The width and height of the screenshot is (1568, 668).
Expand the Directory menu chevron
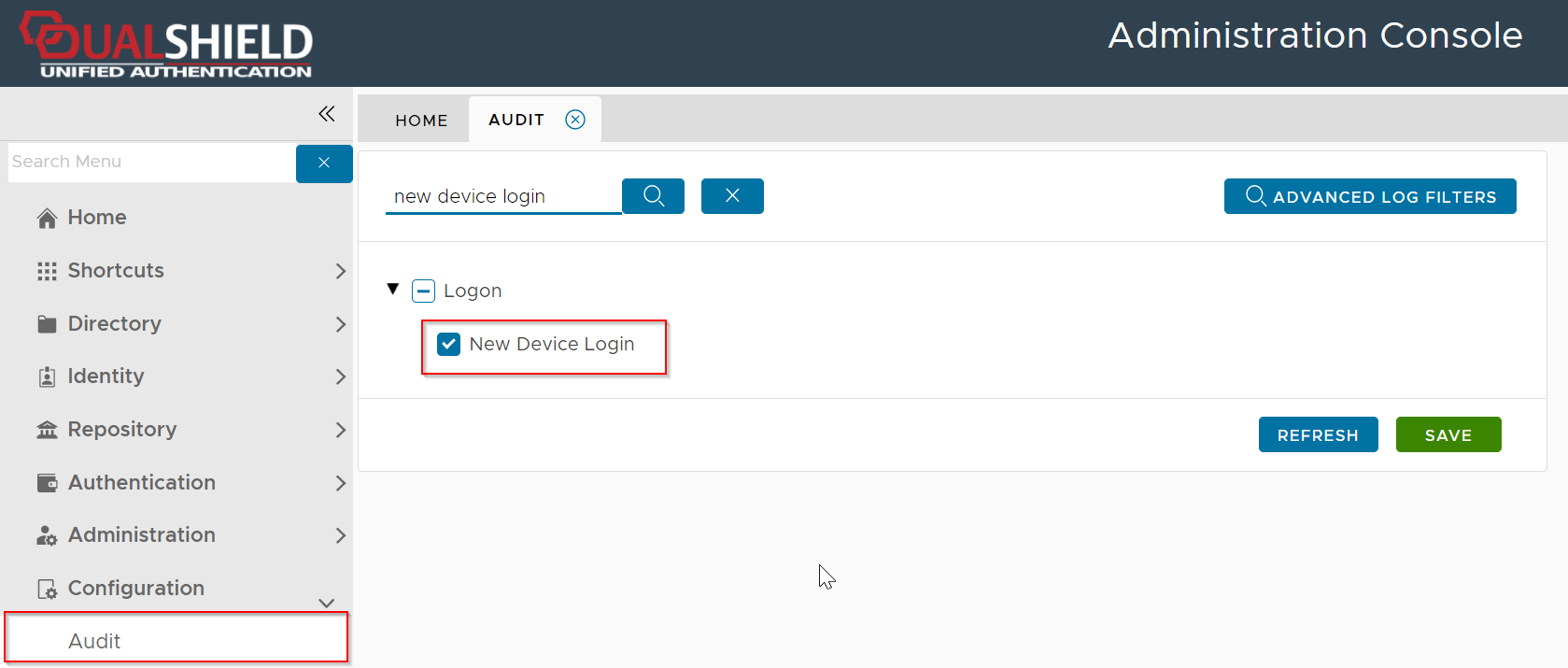point(340,324)
